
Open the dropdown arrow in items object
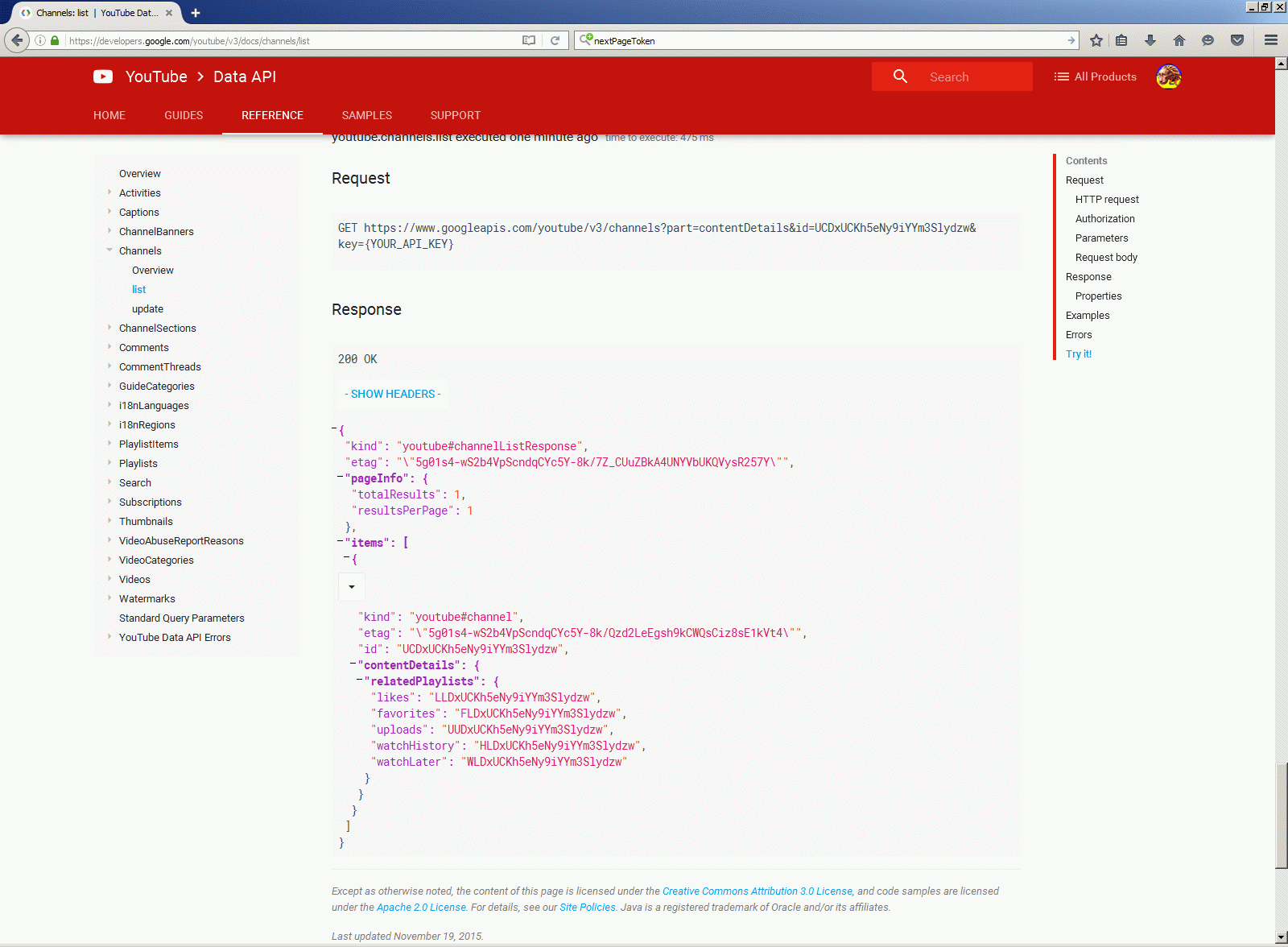coord(352,587)
